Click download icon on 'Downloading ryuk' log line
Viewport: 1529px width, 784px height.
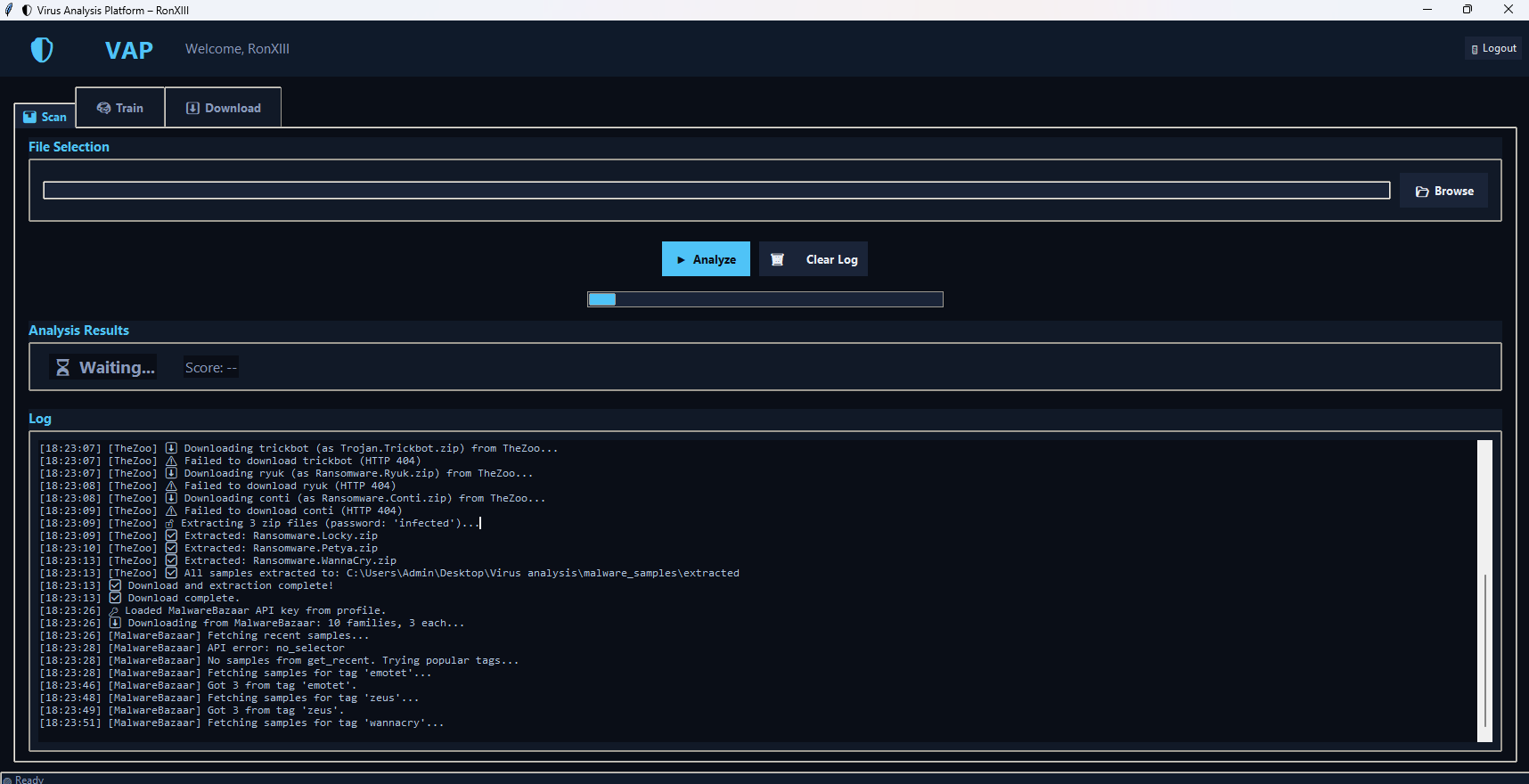pos(171,473)
